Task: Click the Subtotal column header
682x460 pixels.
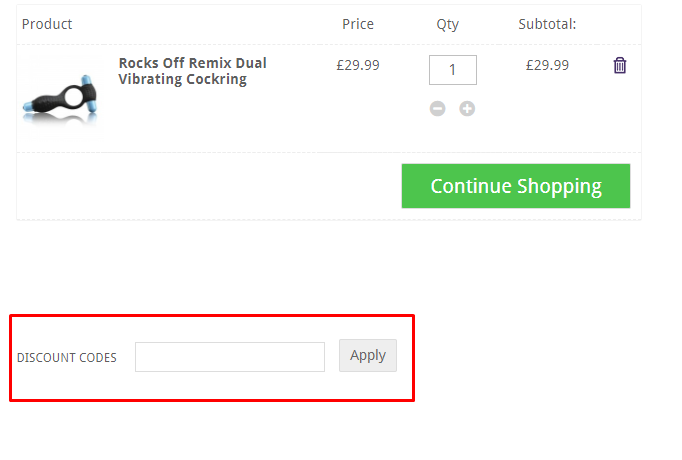Action: point(547,24)
